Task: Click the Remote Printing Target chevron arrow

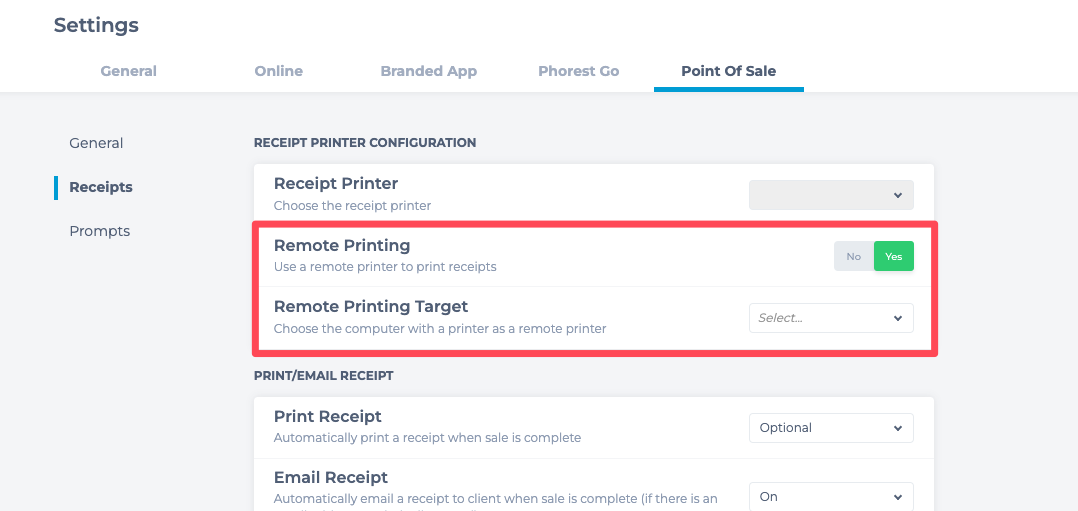Action: [897, 318]
